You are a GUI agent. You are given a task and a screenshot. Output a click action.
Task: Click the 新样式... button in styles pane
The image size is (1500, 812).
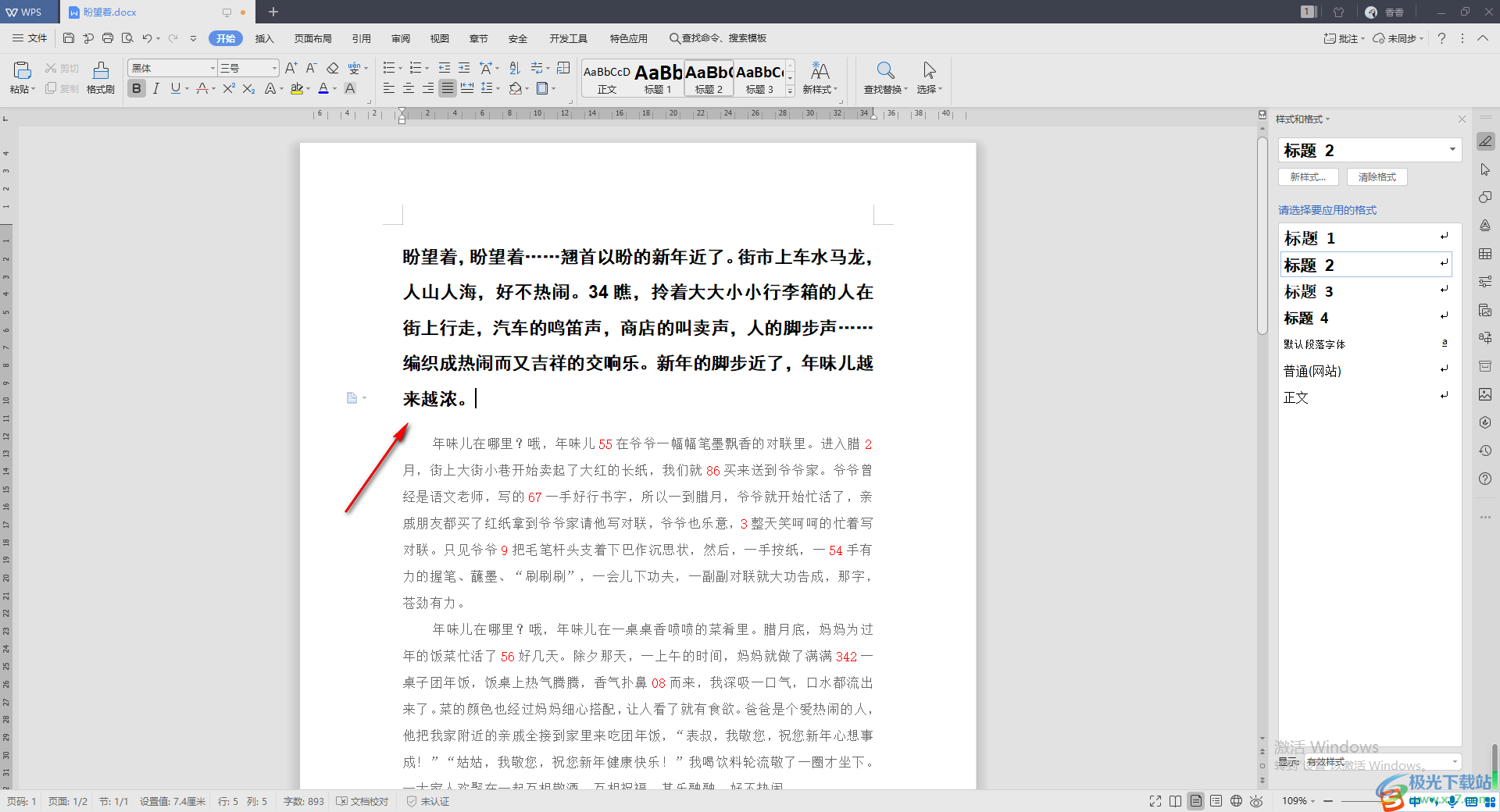[x=1308, y=177]
